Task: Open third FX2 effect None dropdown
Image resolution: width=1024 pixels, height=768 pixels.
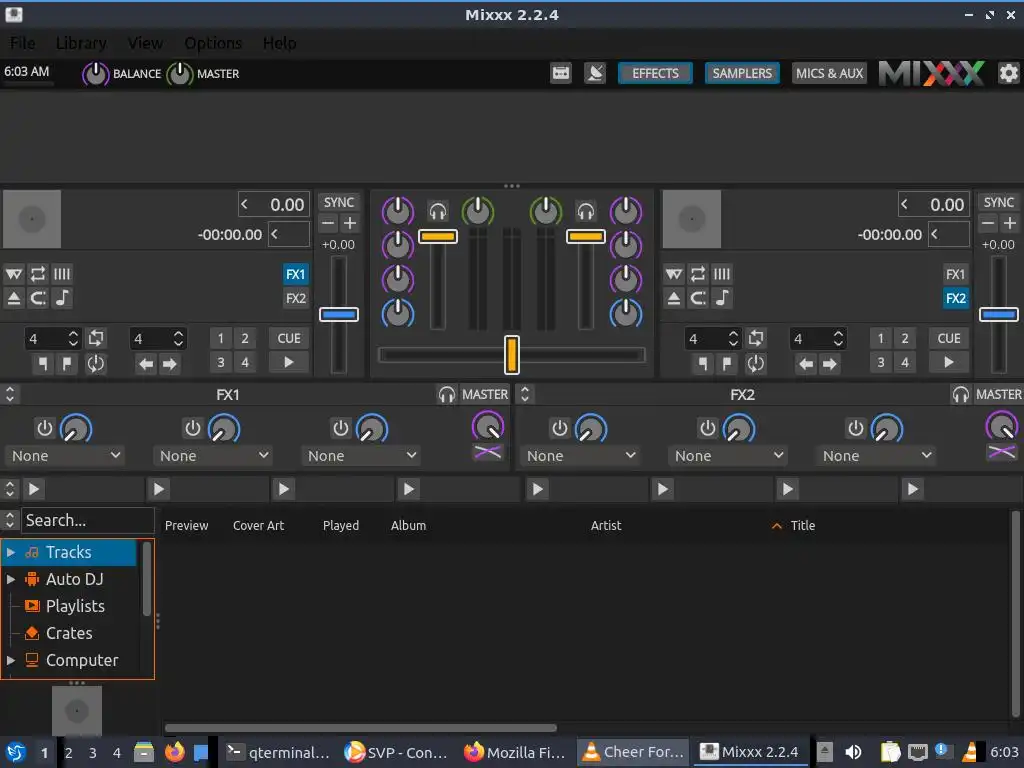Action: click(x=876, y=456)
